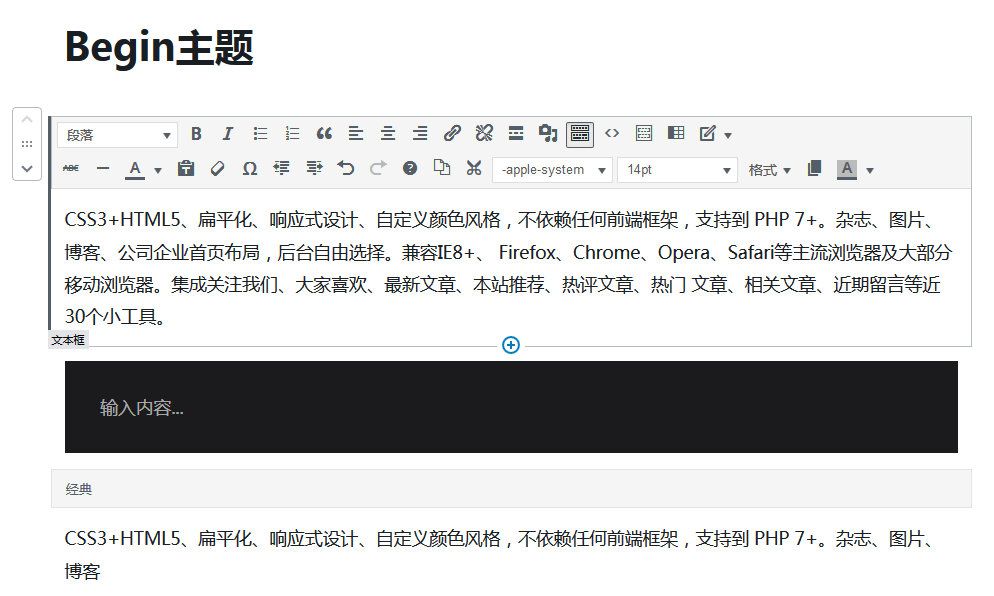Screen dimensions: 994x596
Task: Move the block up with the arrow
Action: point(27,120)
